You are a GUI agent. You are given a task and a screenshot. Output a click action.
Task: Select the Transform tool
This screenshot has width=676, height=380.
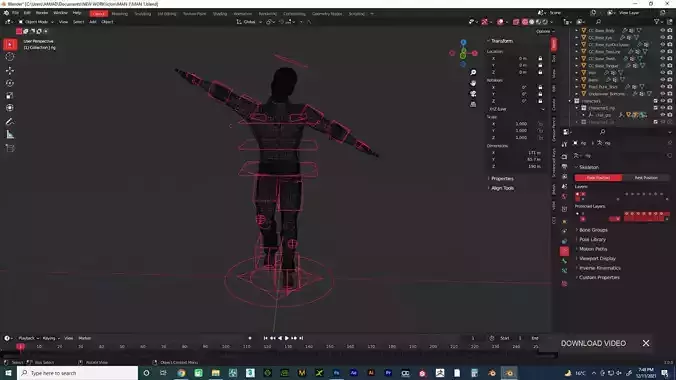[10, 108]
